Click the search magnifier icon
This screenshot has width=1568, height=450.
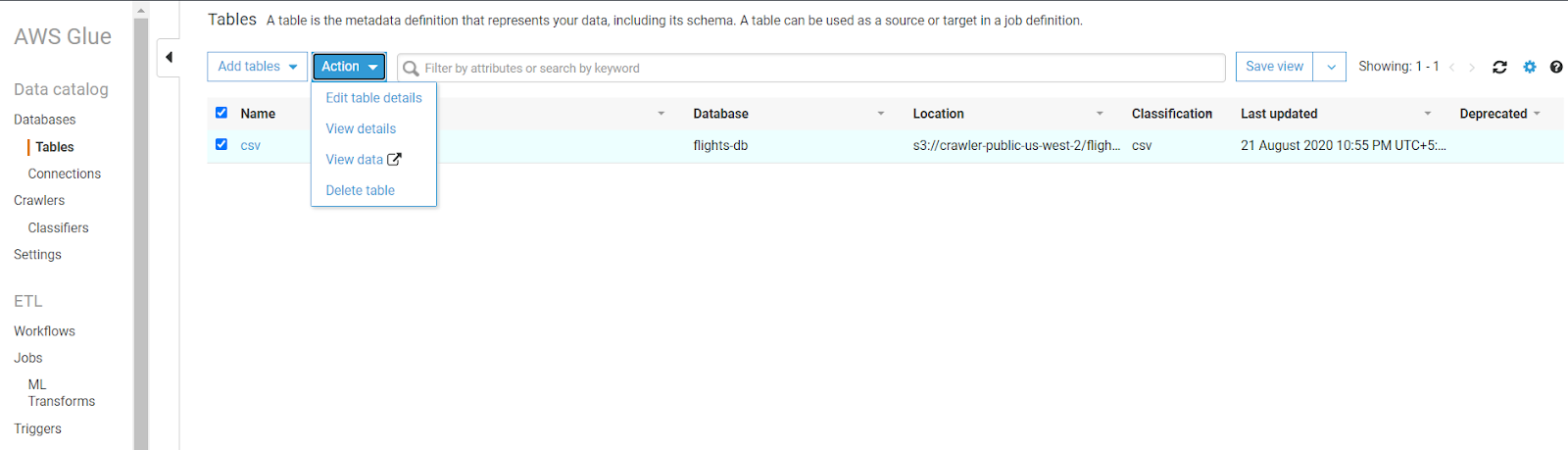[412, 68]
